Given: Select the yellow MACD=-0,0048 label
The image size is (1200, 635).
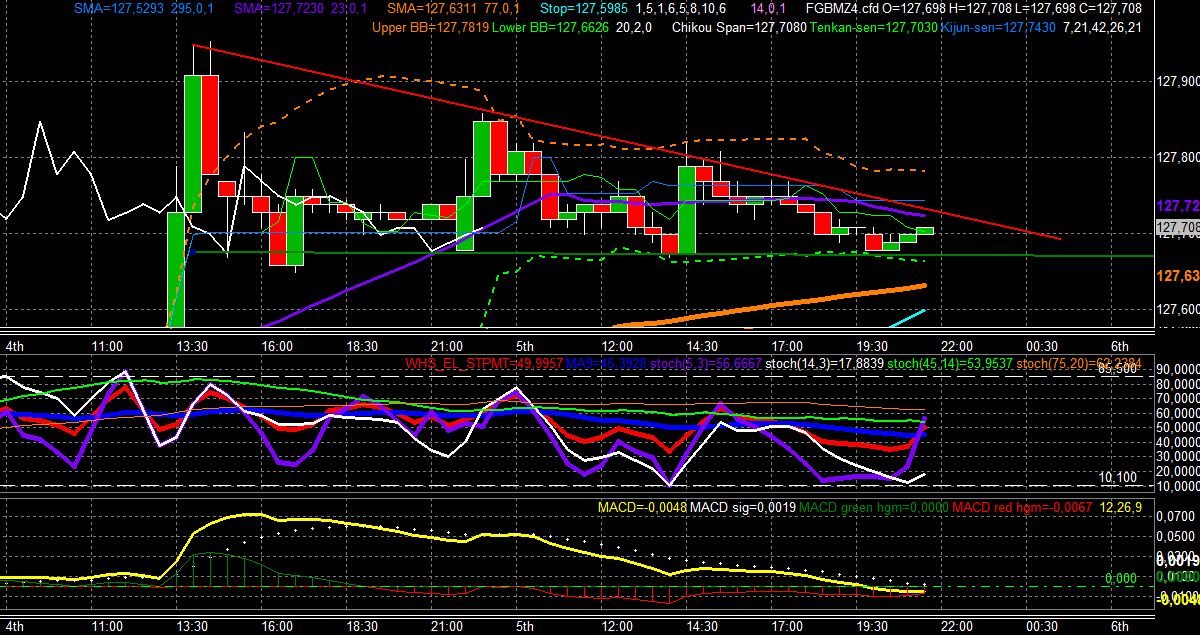Looking at the screenshot, I should [x=642, y=508].
